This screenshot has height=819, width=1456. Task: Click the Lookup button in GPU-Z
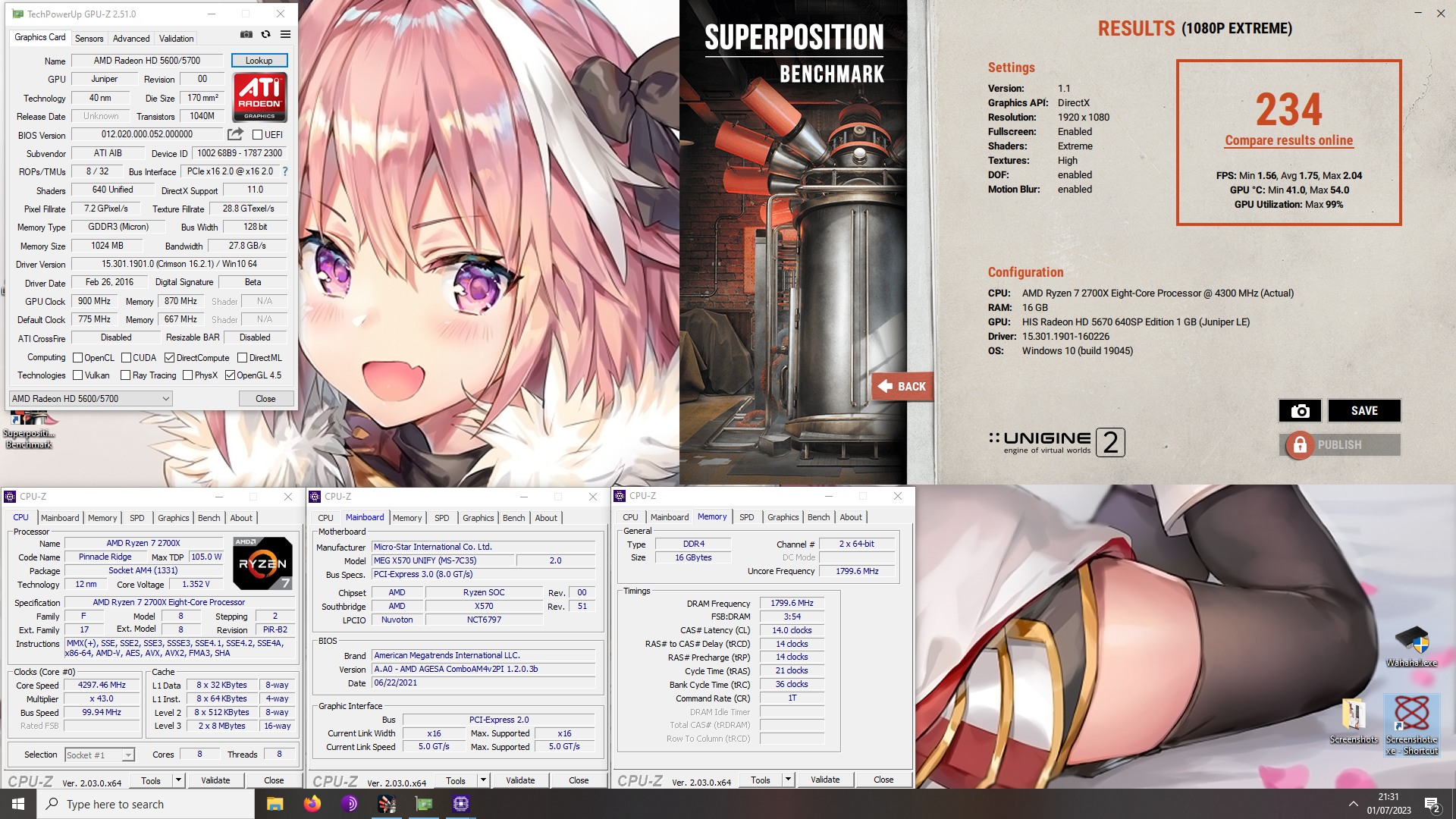click(259, 61)
